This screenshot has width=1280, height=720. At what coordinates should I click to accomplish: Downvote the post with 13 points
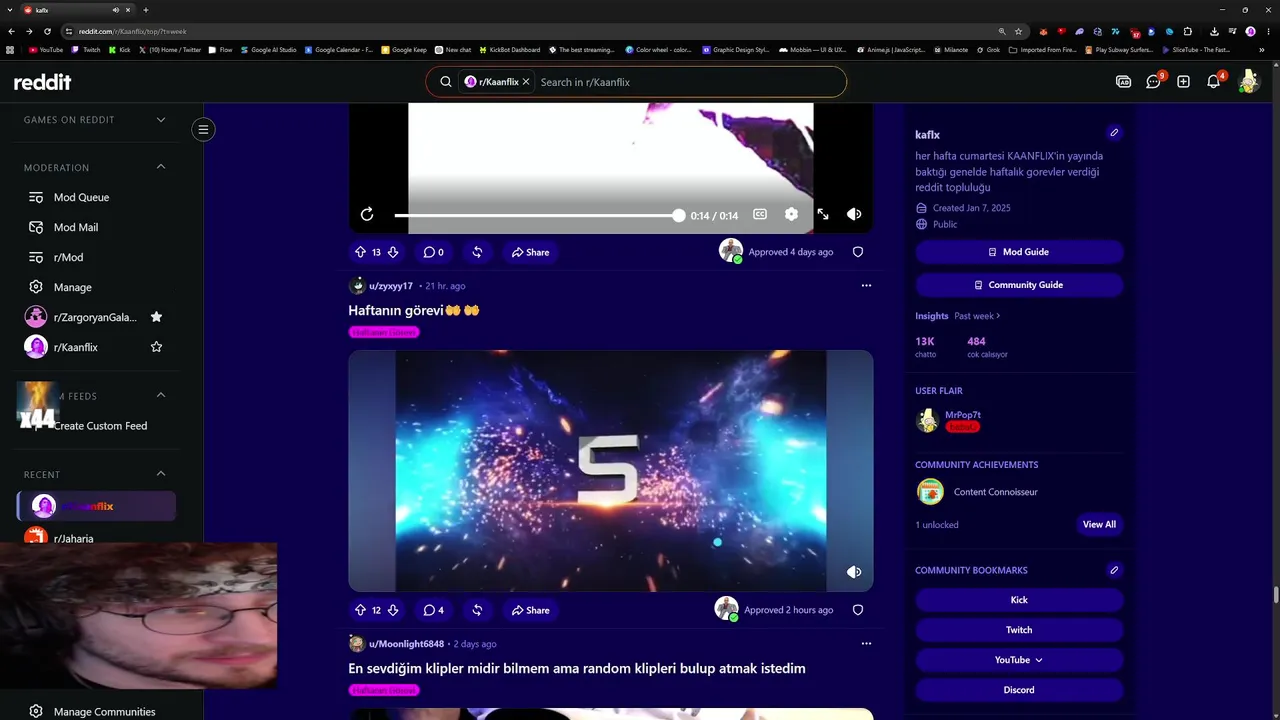(393, 252)
